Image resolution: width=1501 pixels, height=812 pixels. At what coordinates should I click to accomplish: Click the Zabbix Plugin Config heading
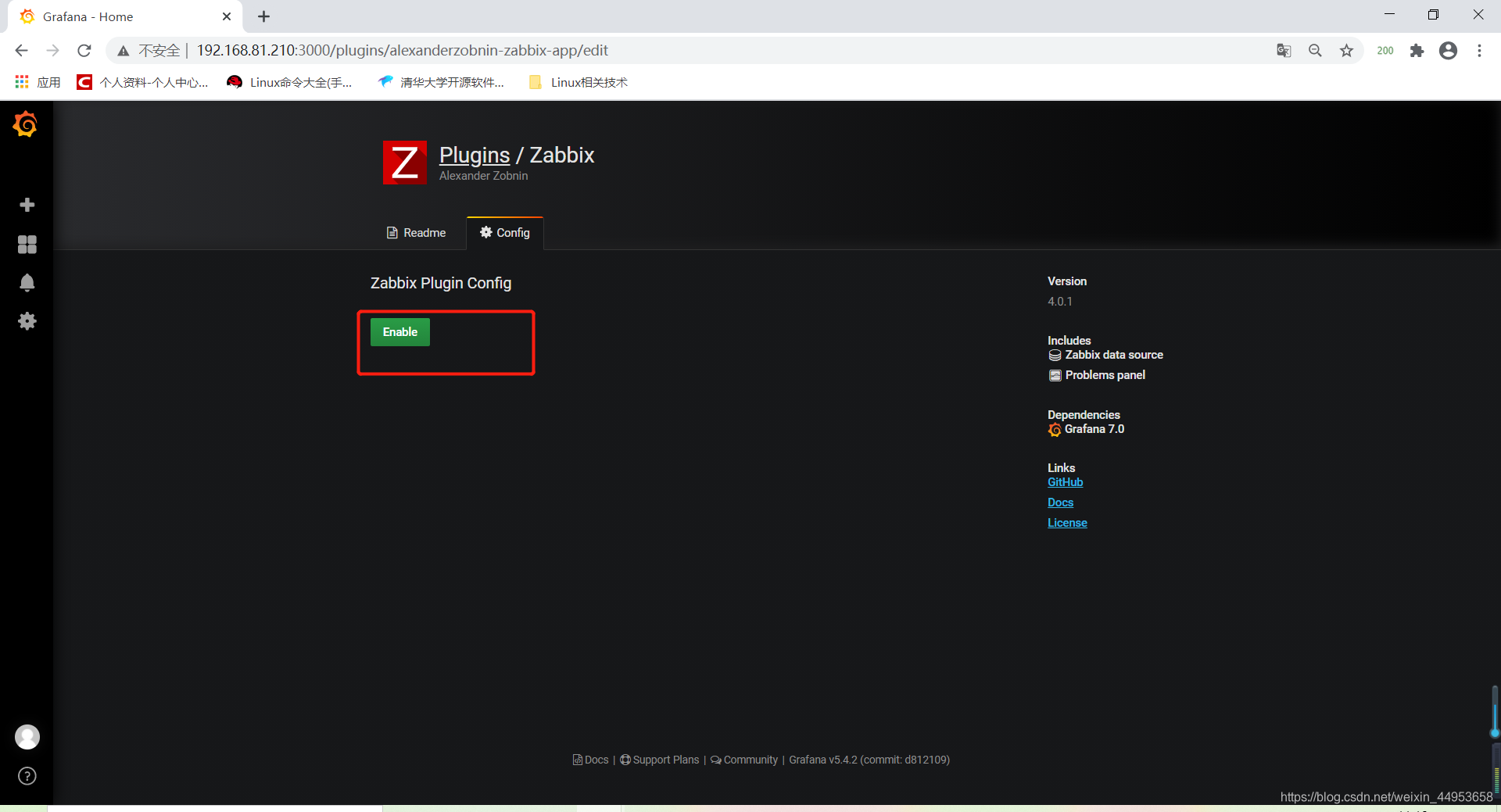click(x=441, y=283)
